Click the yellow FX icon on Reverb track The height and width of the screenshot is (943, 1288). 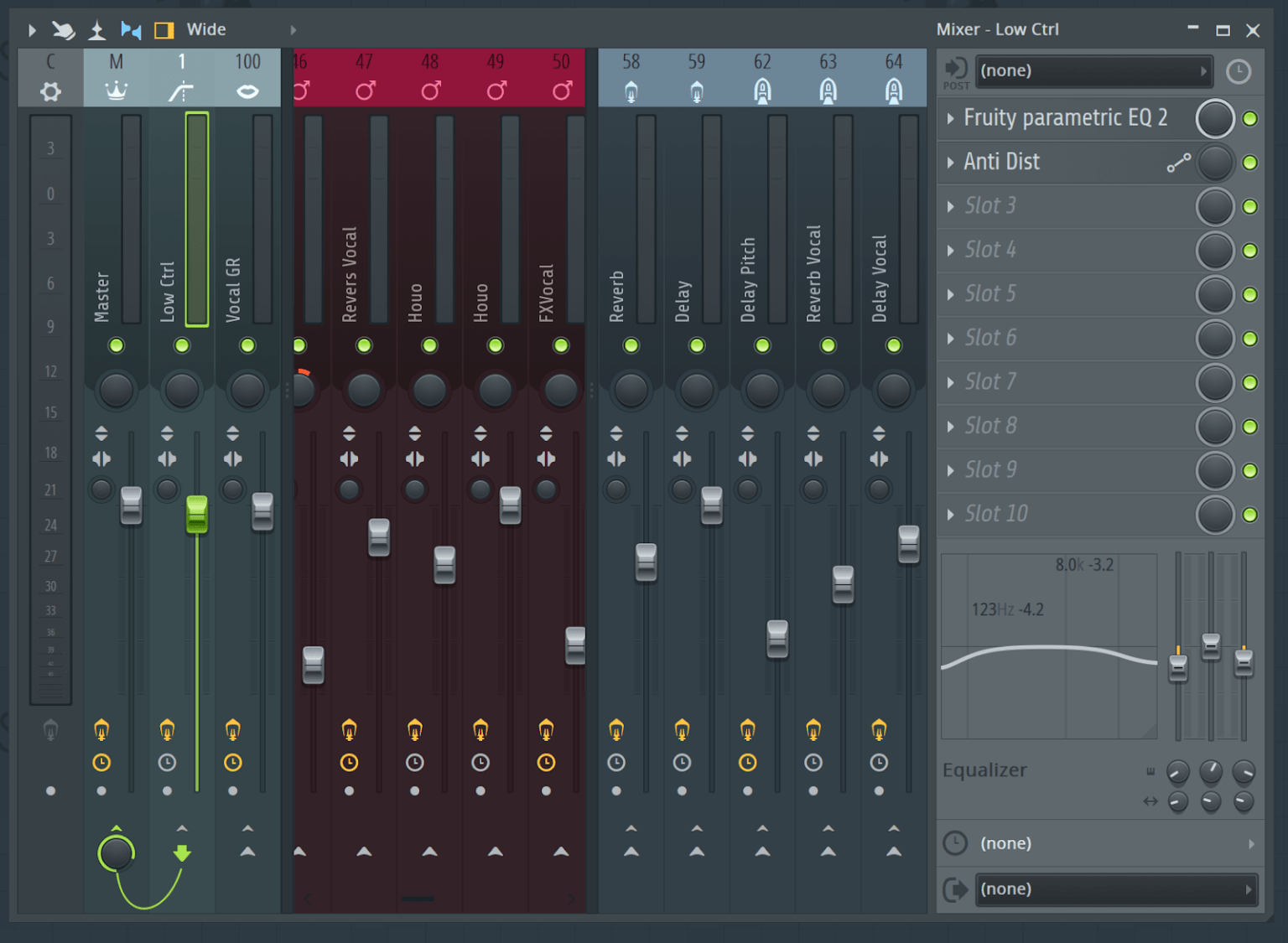(x=616, y=729)
